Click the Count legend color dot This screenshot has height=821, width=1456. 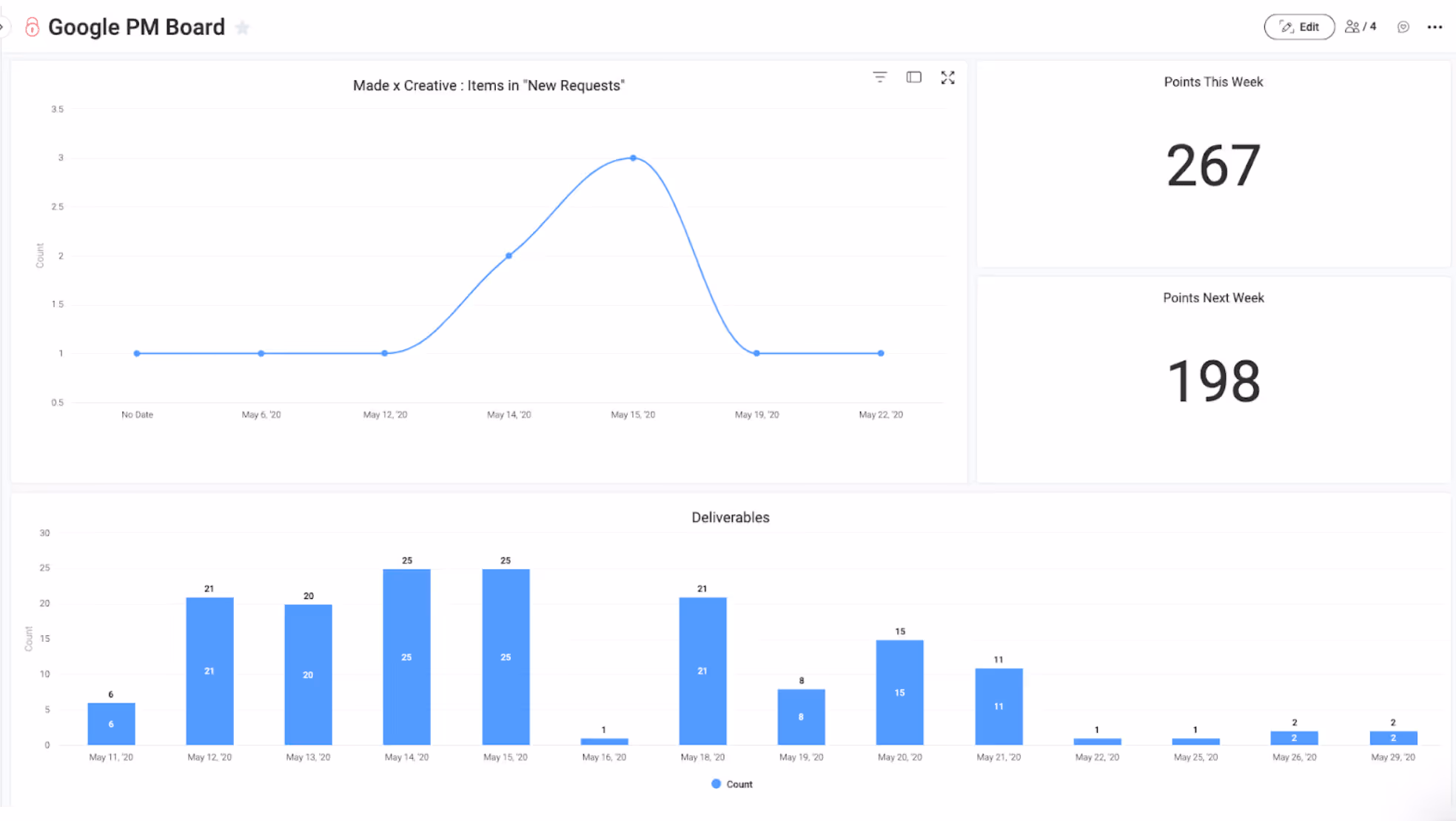pyautogui.click(x=716, y=783)
